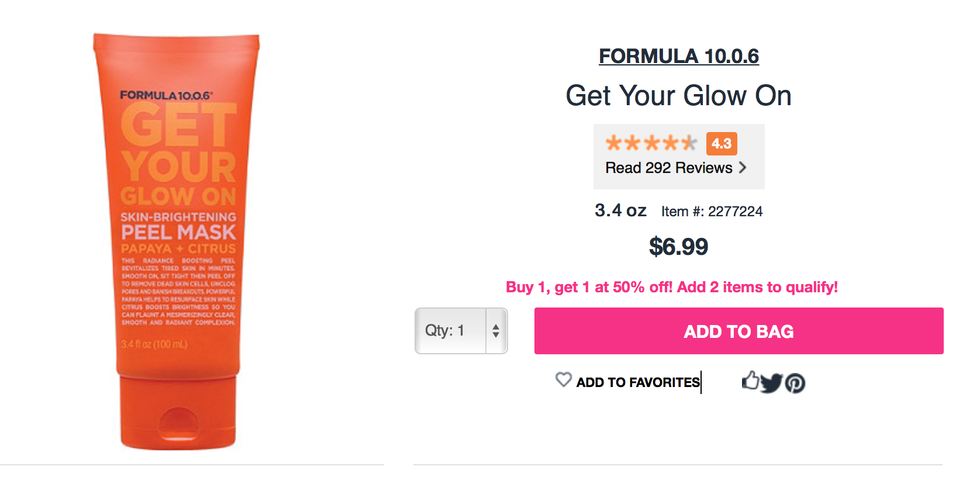The width and height of the screenshot is (980, 484).
Task: Open the FORMULA 10.0.6 brand link
Action: (678, 56)
